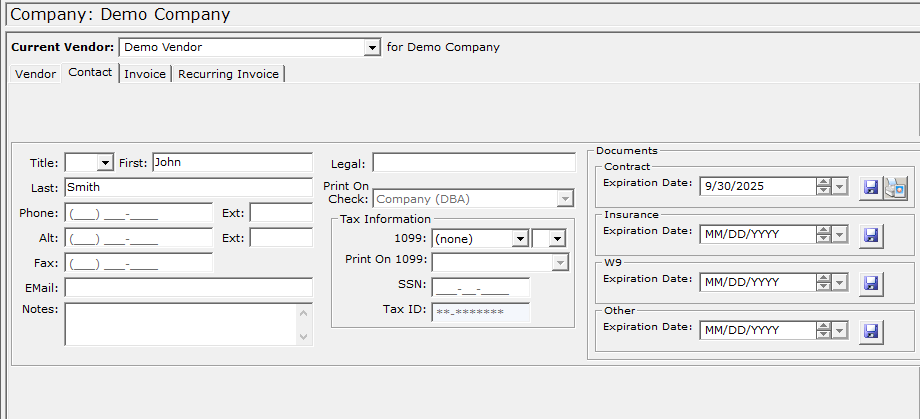Open the 1099 type dropdown
The width and height of the screenshot is (920, 419).
point(519,239)
